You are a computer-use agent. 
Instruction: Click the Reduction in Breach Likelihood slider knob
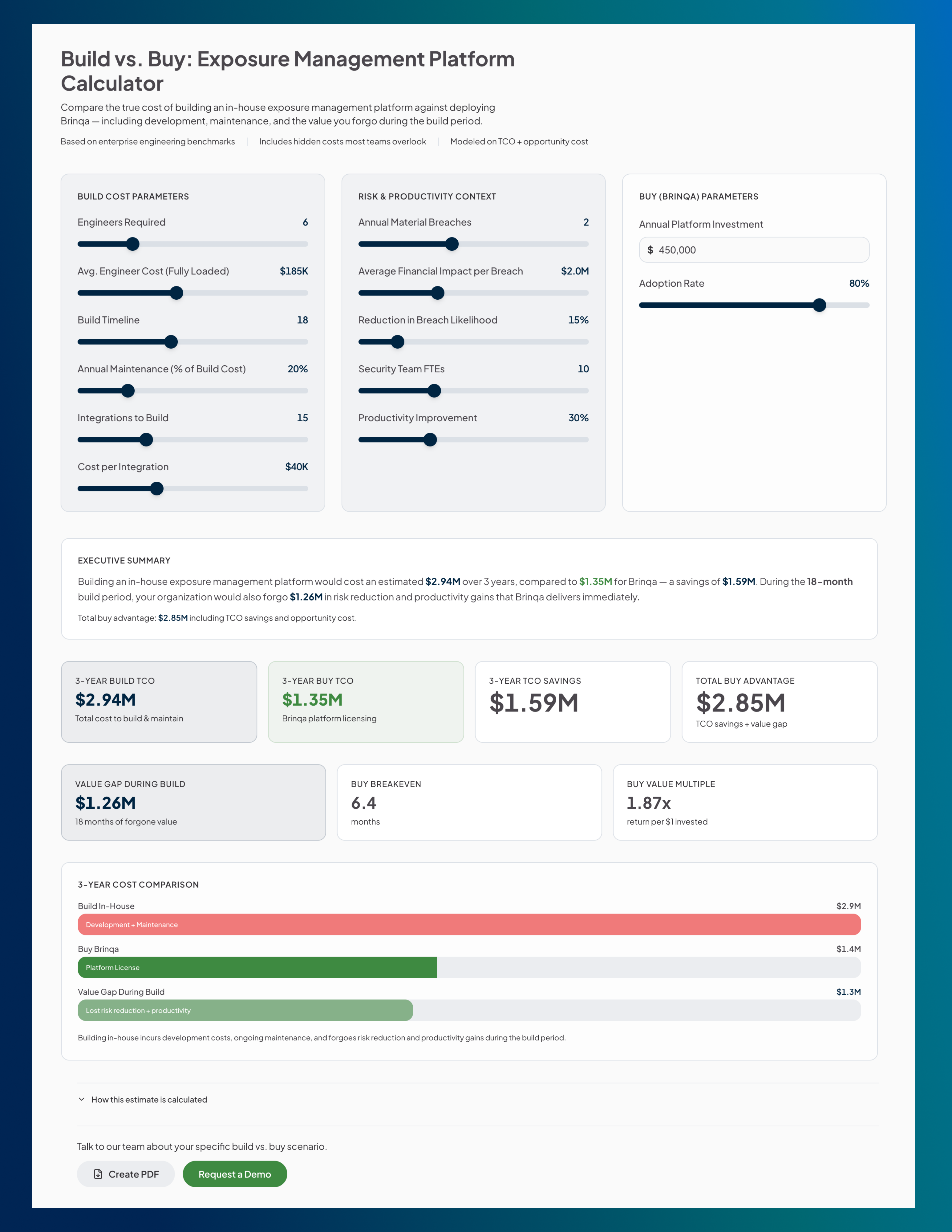click(x=398, y=342)
